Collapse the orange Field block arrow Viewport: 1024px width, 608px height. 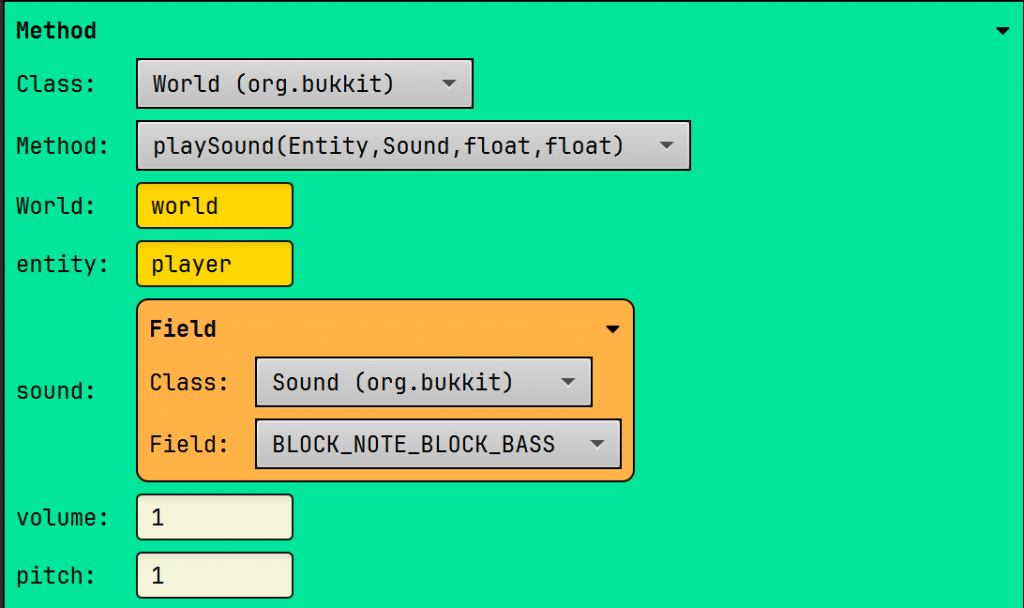coord(613,329)
